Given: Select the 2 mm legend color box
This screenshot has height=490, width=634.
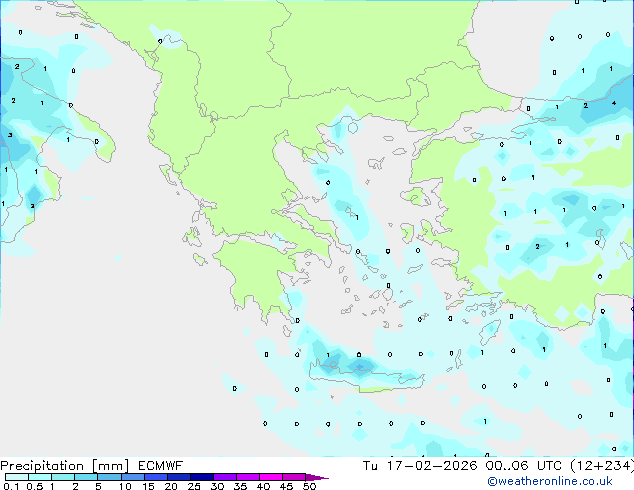Looking at the screenshot, I should point(86,477).
